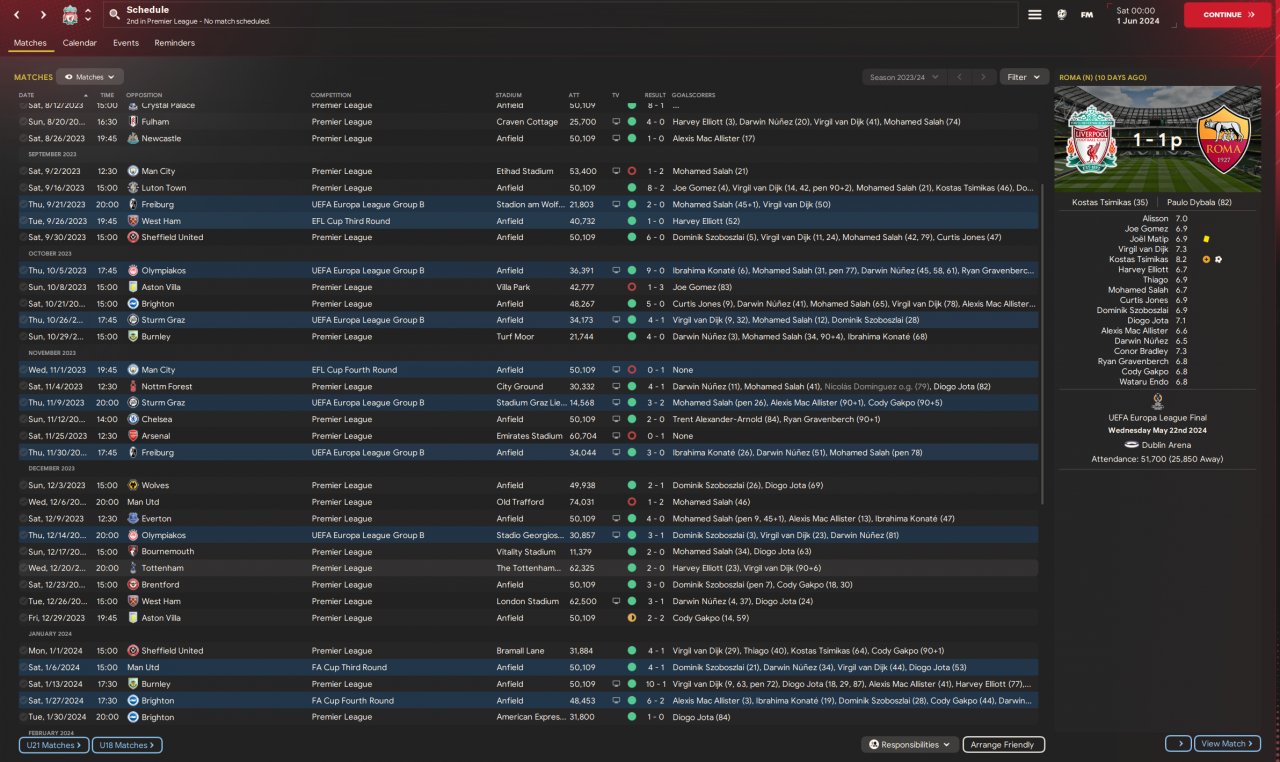This screenshot has height=762, width=1280.
Task: Open the date display showing 1 Jun 2024
Action: point(1139,15)
